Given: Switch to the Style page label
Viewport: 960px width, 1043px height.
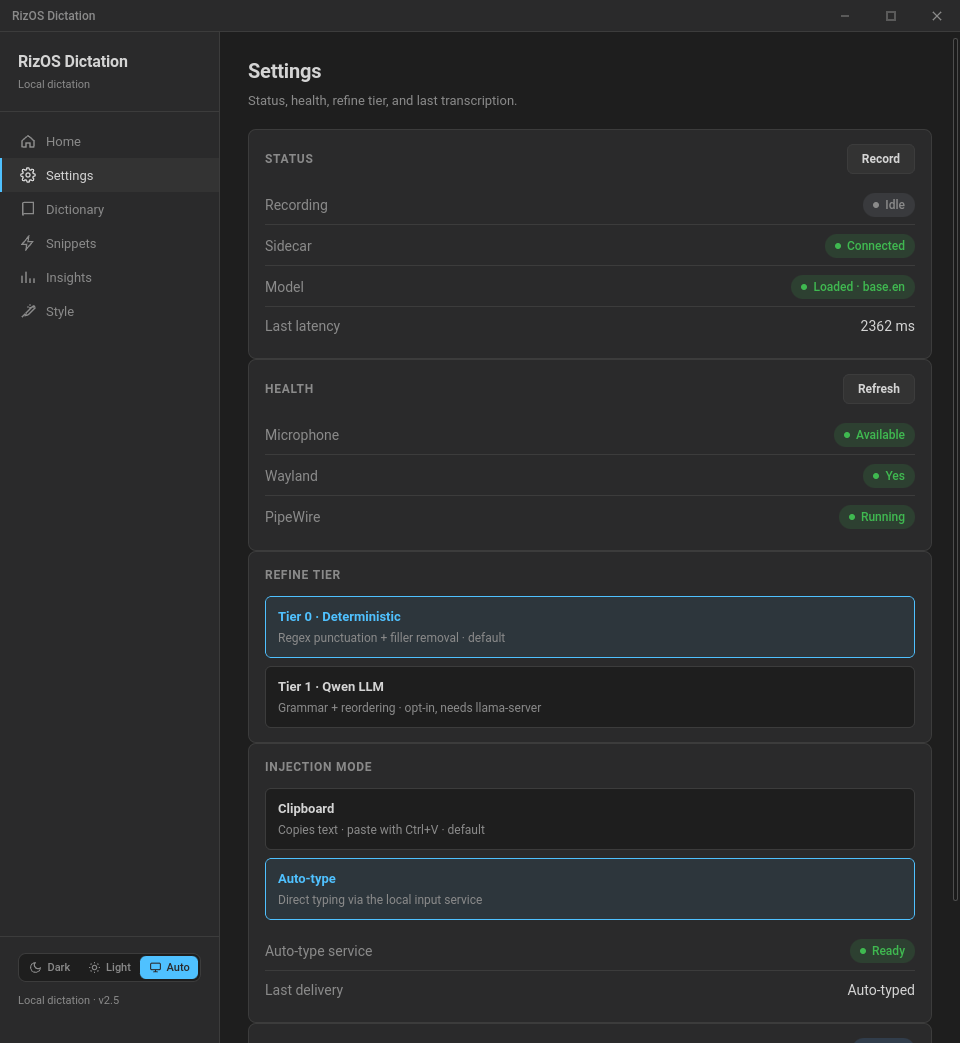Looking at the screenshot, I should pyautogui.click(x=60, y=311).
